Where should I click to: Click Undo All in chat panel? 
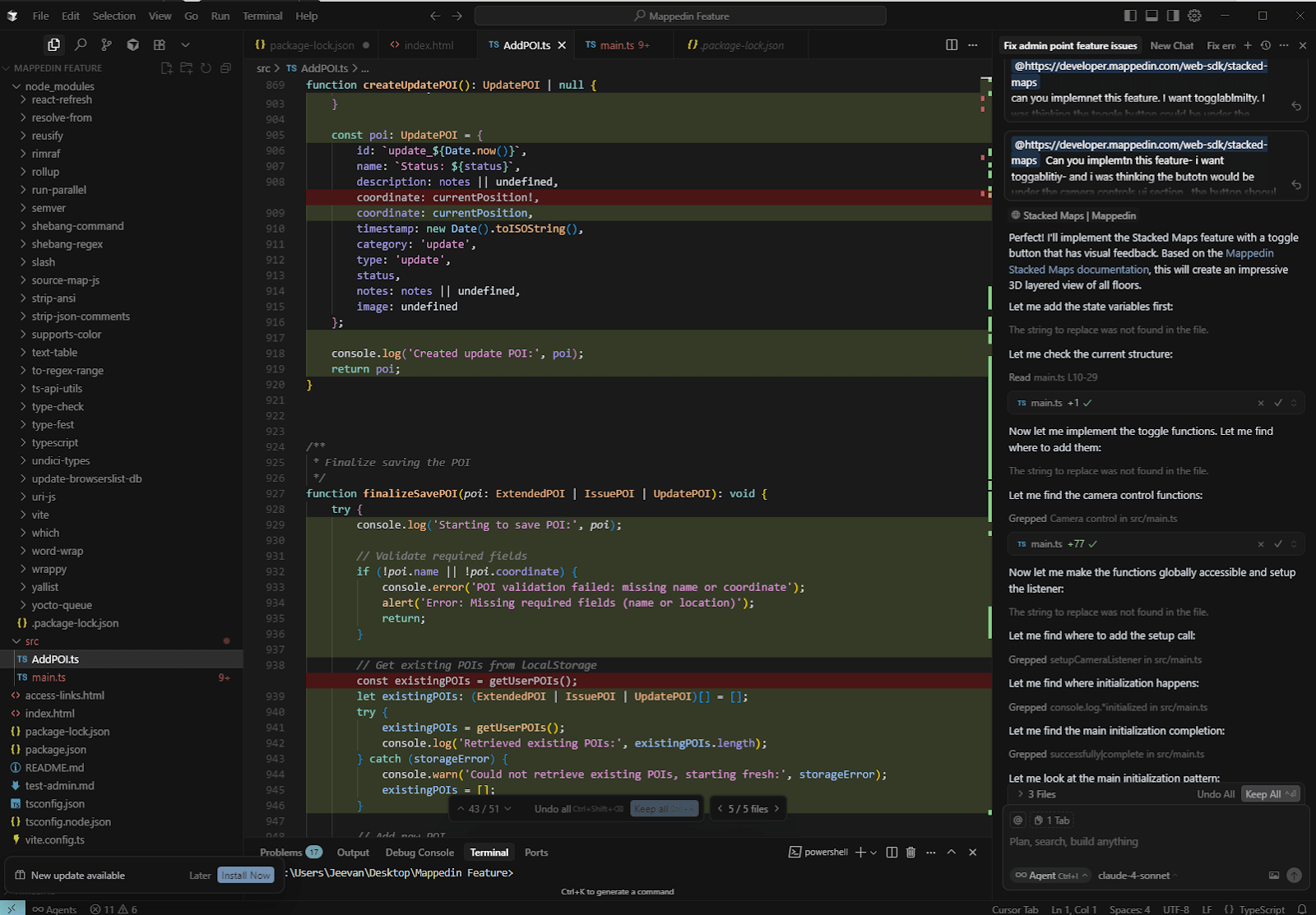coord(1216,794)
